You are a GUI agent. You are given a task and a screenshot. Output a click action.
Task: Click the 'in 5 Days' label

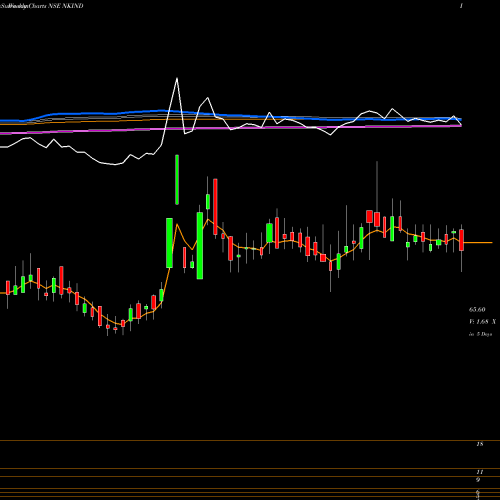[480, 334]
